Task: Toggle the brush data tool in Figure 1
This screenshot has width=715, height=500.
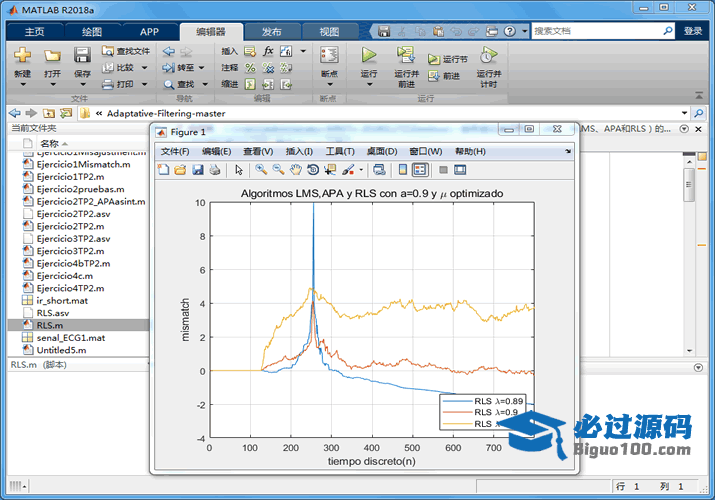Action: pyautogui.click(x=348, y=170)
